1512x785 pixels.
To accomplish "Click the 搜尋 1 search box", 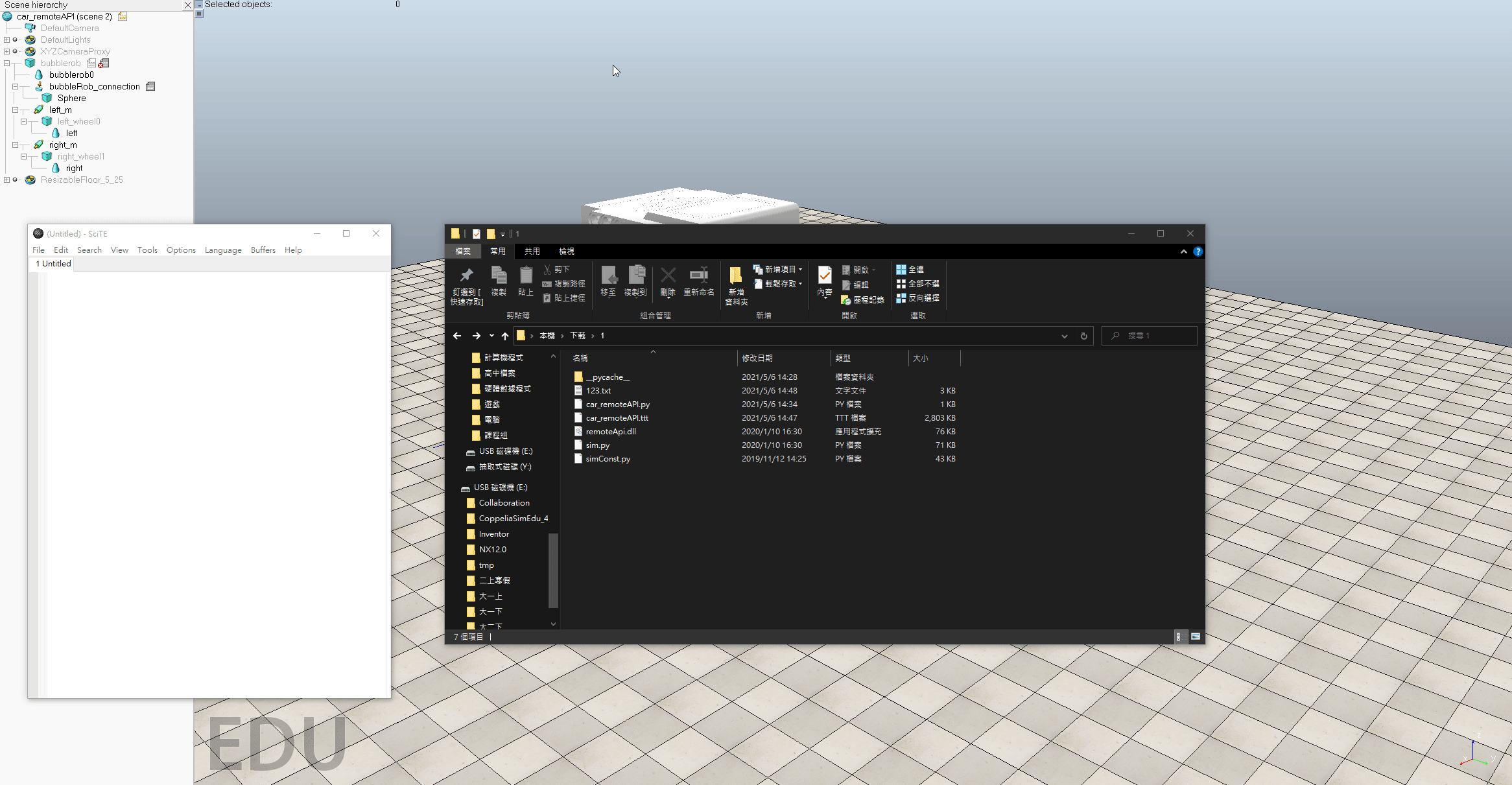I will coord(1150,336).
